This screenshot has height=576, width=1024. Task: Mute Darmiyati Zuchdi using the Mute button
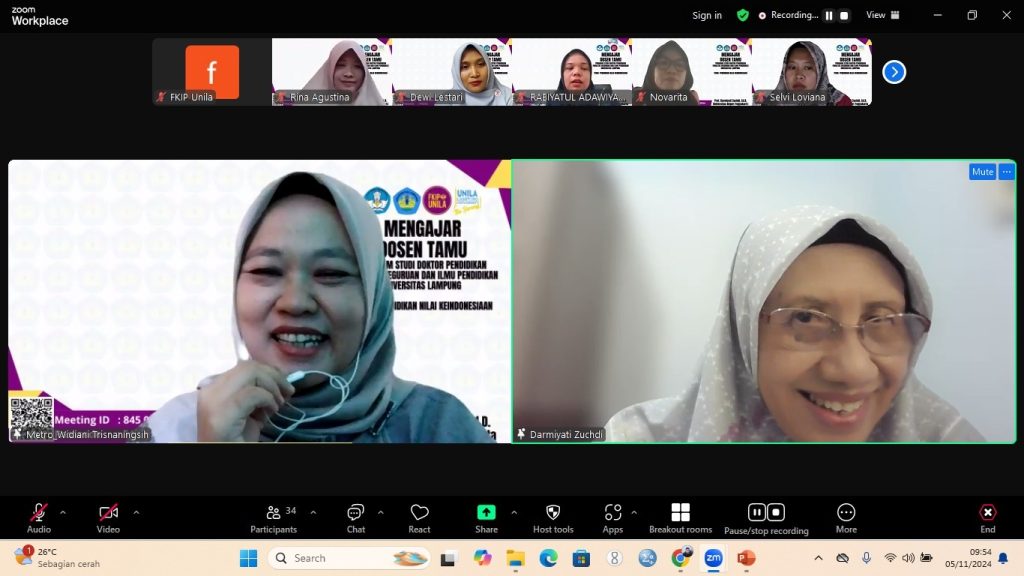point(982,172)
